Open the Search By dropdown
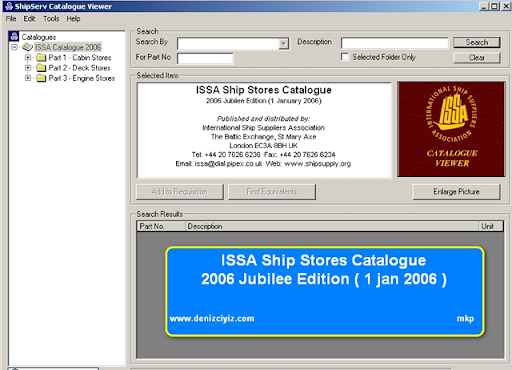This screenshot has height=370, width=512. (x=283, y=43)
